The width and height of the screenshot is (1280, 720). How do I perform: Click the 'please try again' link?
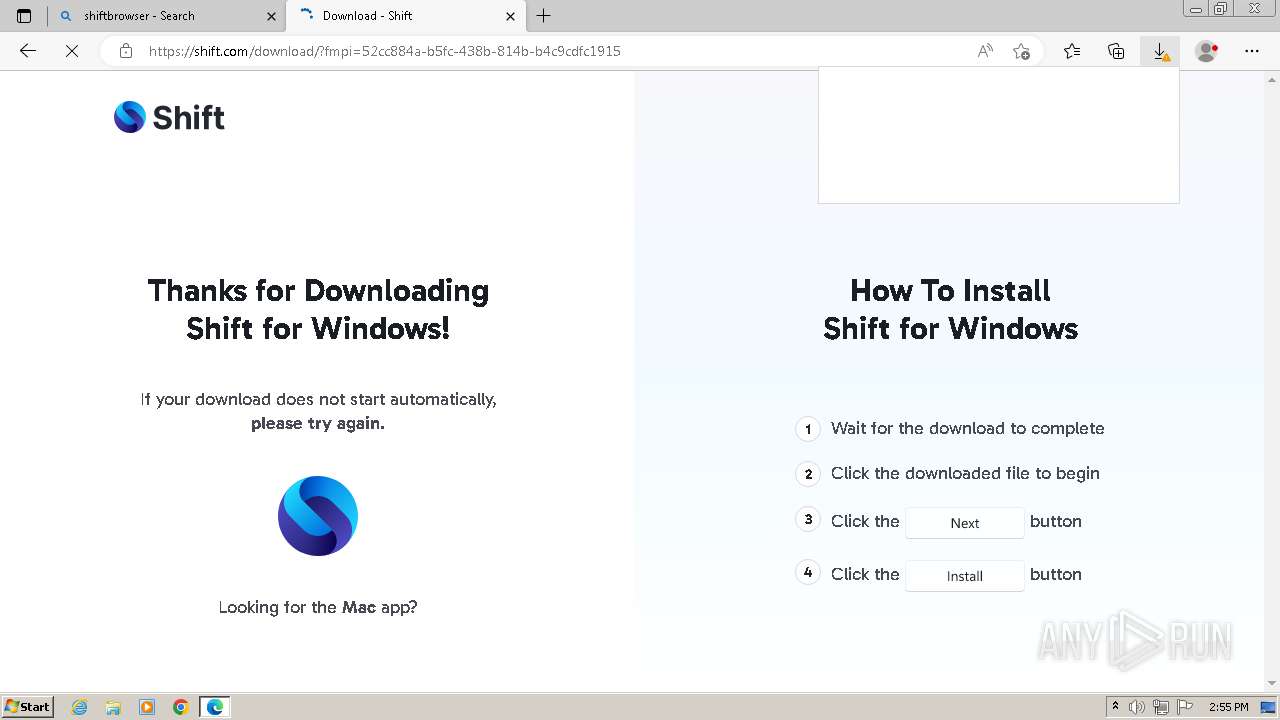coord(318,423)
